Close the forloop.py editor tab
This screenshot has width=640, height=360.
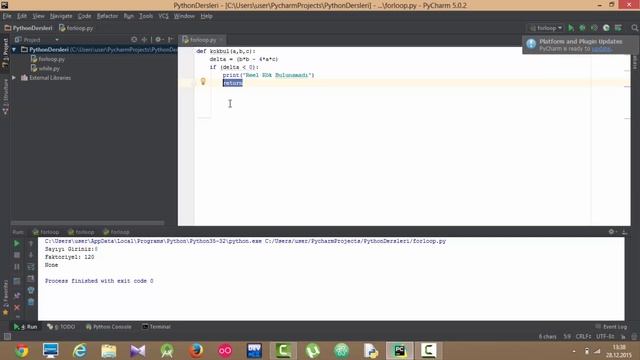pyautogui.click(x=221, y=40)
